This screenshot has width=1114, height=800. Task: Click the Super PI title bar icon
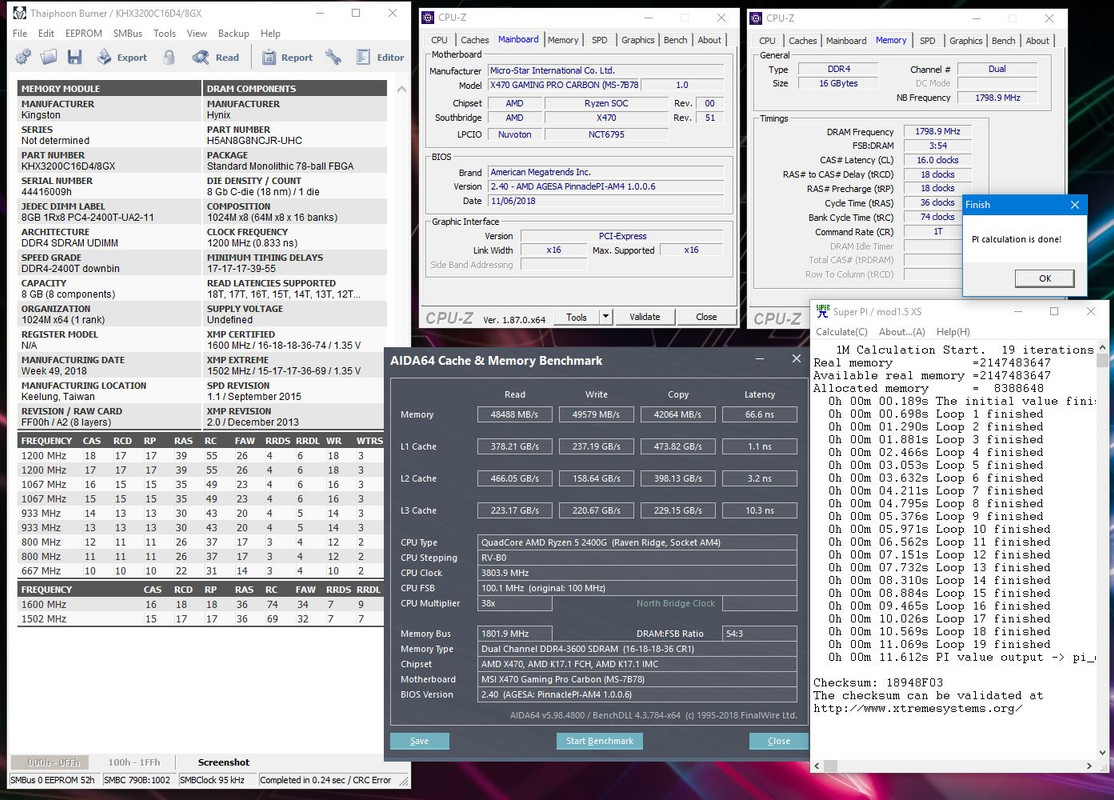tap(823, 311)
